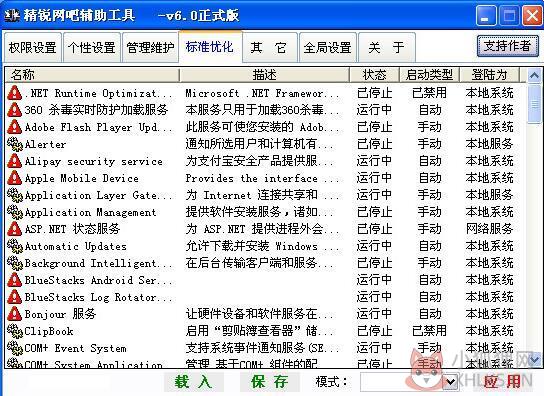The image size is (544, 396).
Task: Minimize the 精锐网吧辅助工具 window
Action: tap(486, 16)
